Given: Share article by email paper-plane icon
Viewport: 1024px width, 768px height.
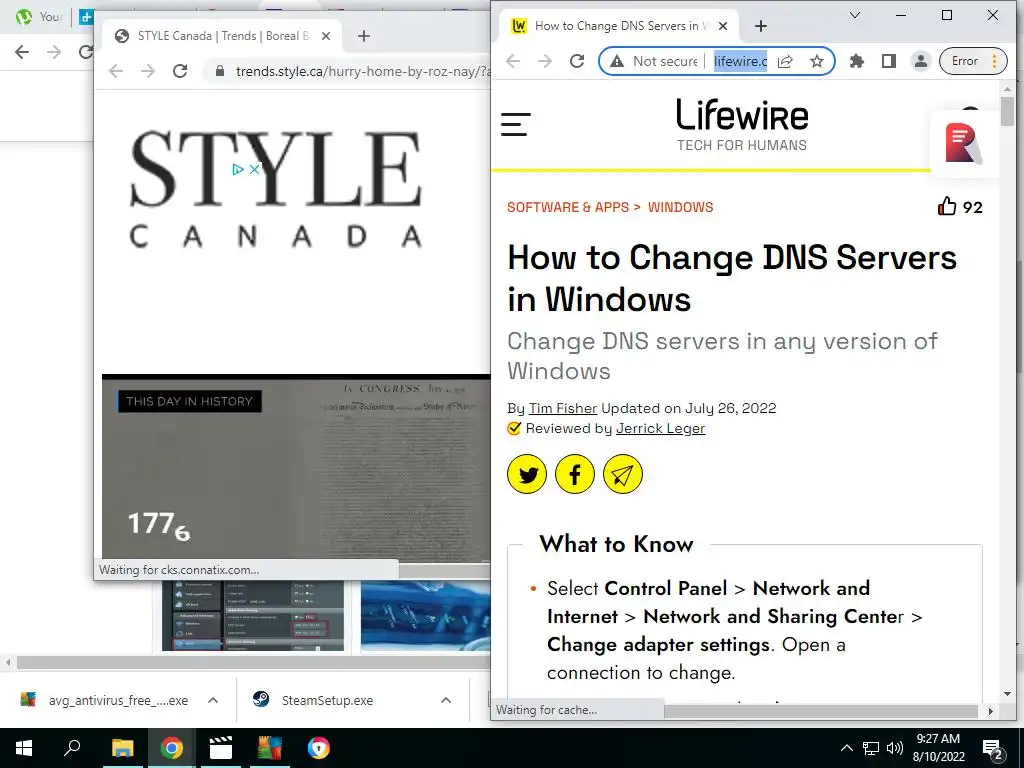Looking at the screenshot, I should (x=622, y=474).
